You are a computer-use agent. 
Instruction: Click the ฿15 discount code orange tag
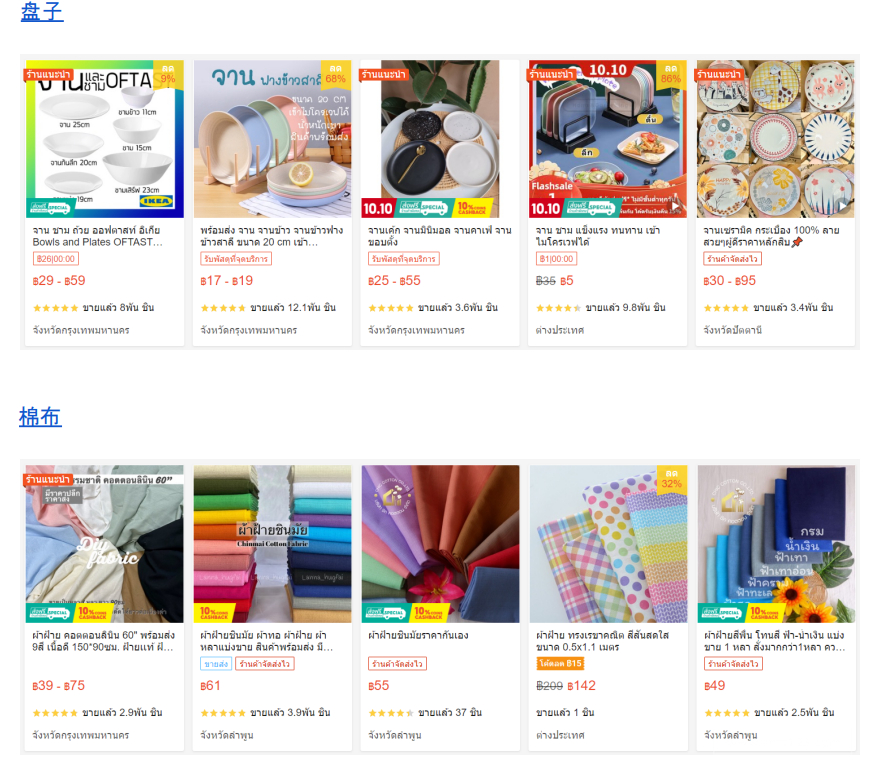pyautogui.click(x=560, y=663)
